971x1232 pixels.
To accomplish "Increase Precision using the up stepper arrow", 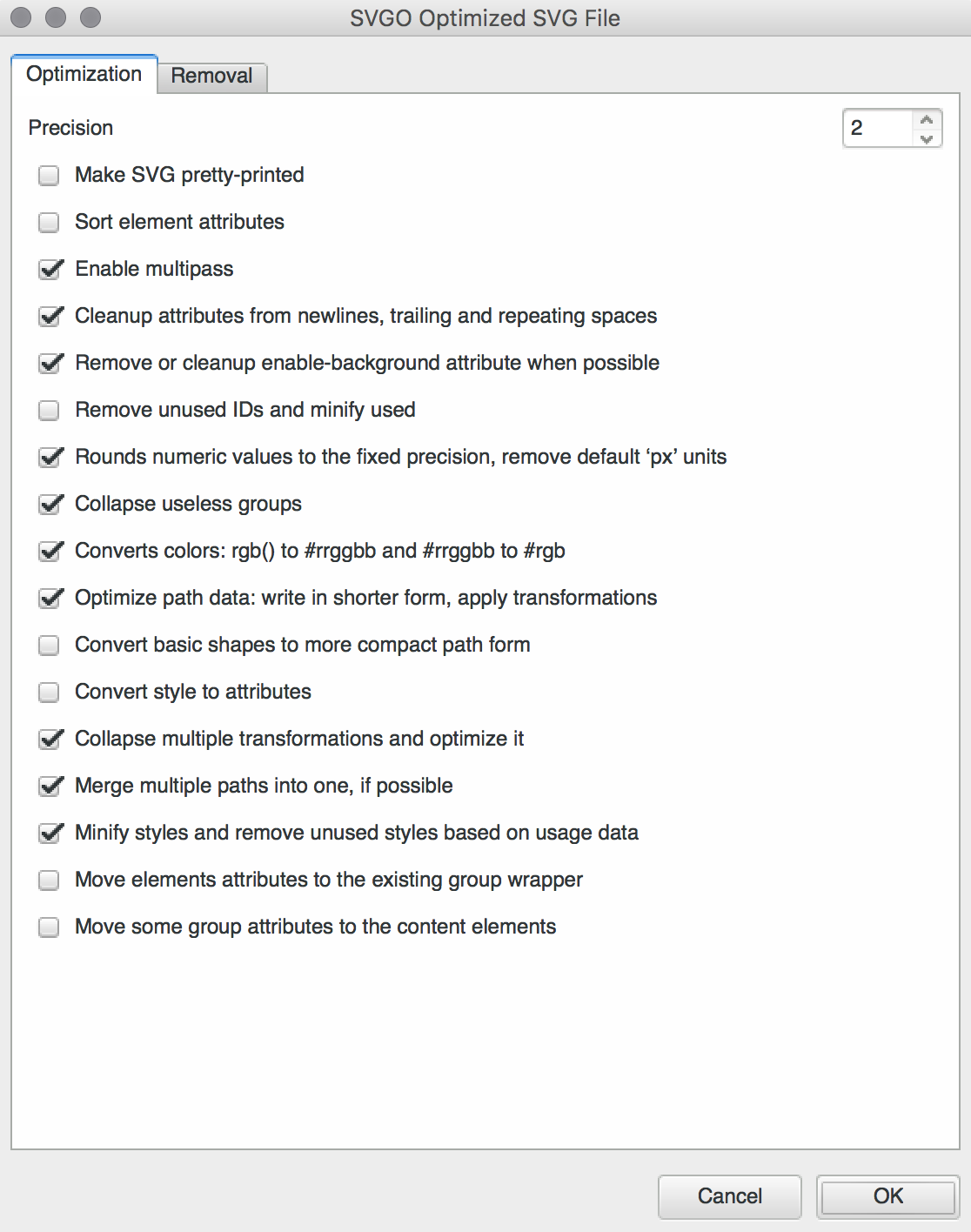I will (x=927, y=119).
